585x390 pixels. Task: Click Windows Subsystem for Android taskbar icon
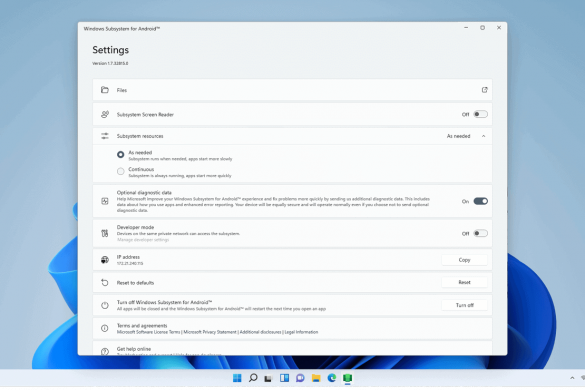[x=347, y=378]
